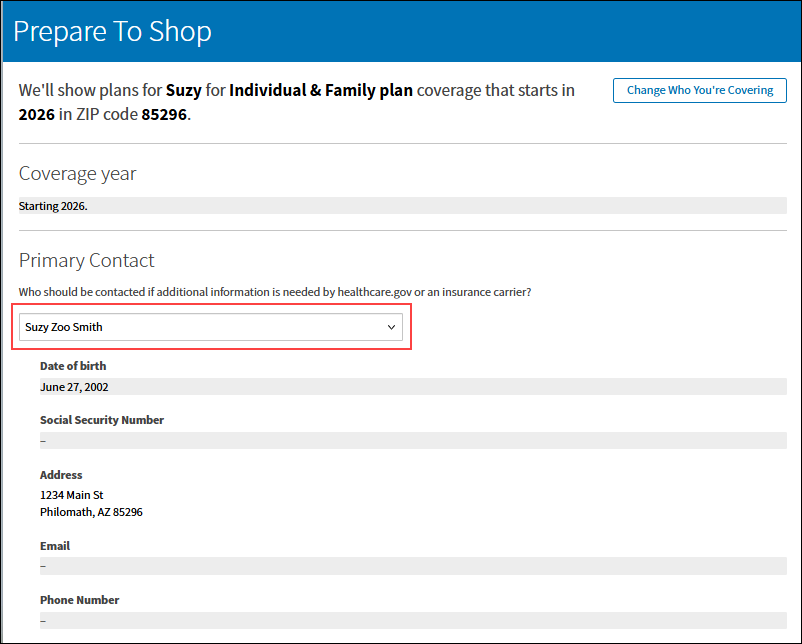Click the Coverage year heading
The image size is (802, 644).
[78, 174]
